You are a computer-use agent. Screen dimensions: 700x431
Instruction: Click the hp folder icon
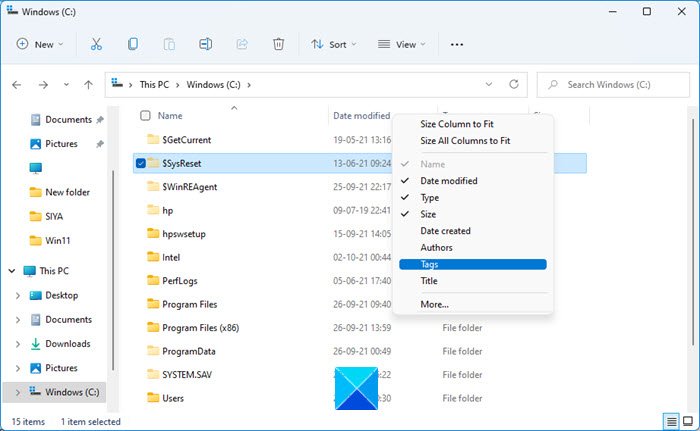coord(153,210)
